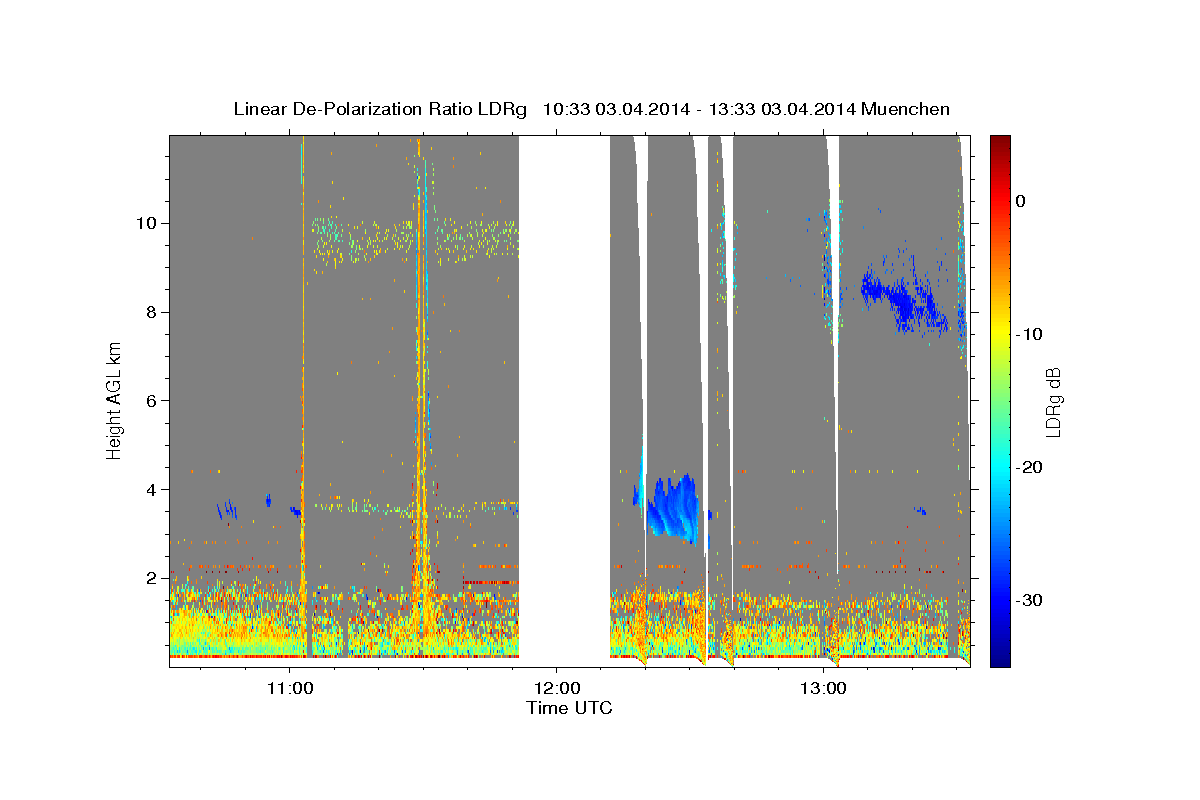Click the '12:00' time tick label

point(556,689)
